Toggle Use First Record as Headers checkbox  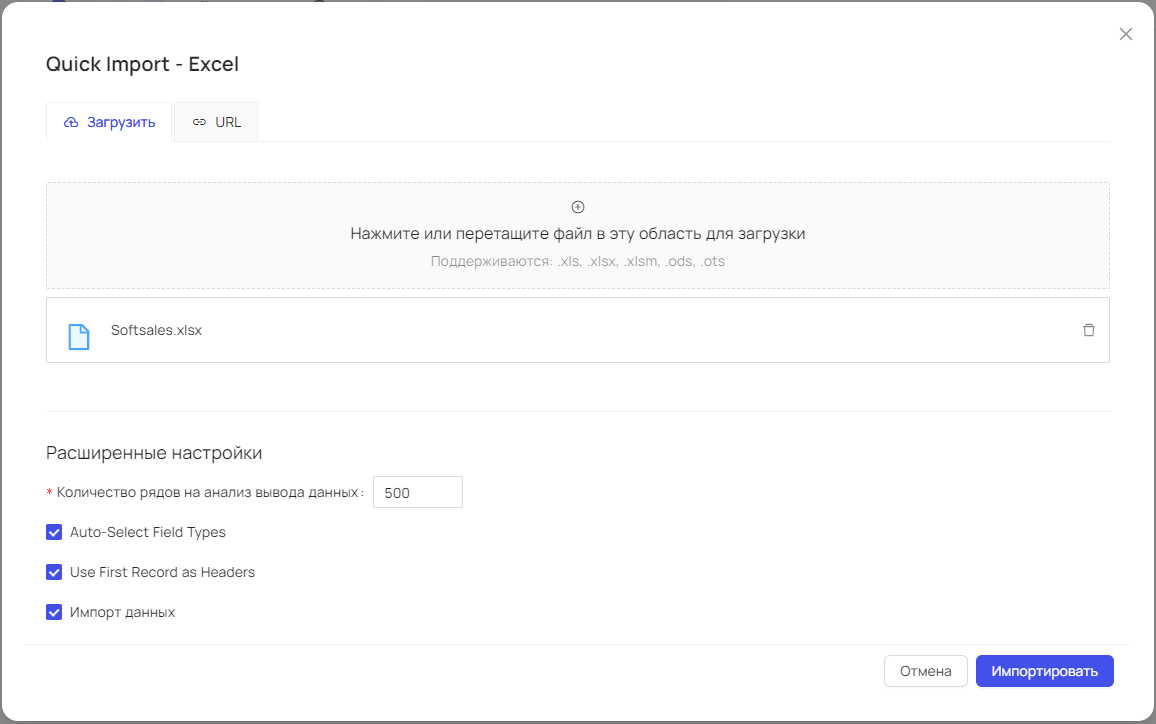tap(54, 572)
